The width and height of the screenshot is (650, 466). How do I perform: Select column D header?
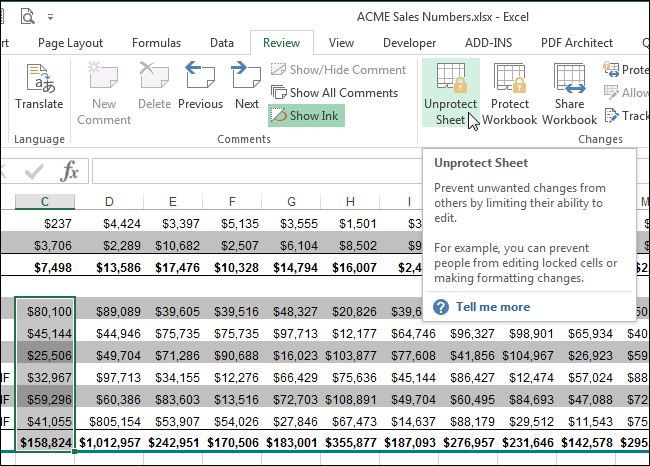pyautogui.click(x=109, y=201)
